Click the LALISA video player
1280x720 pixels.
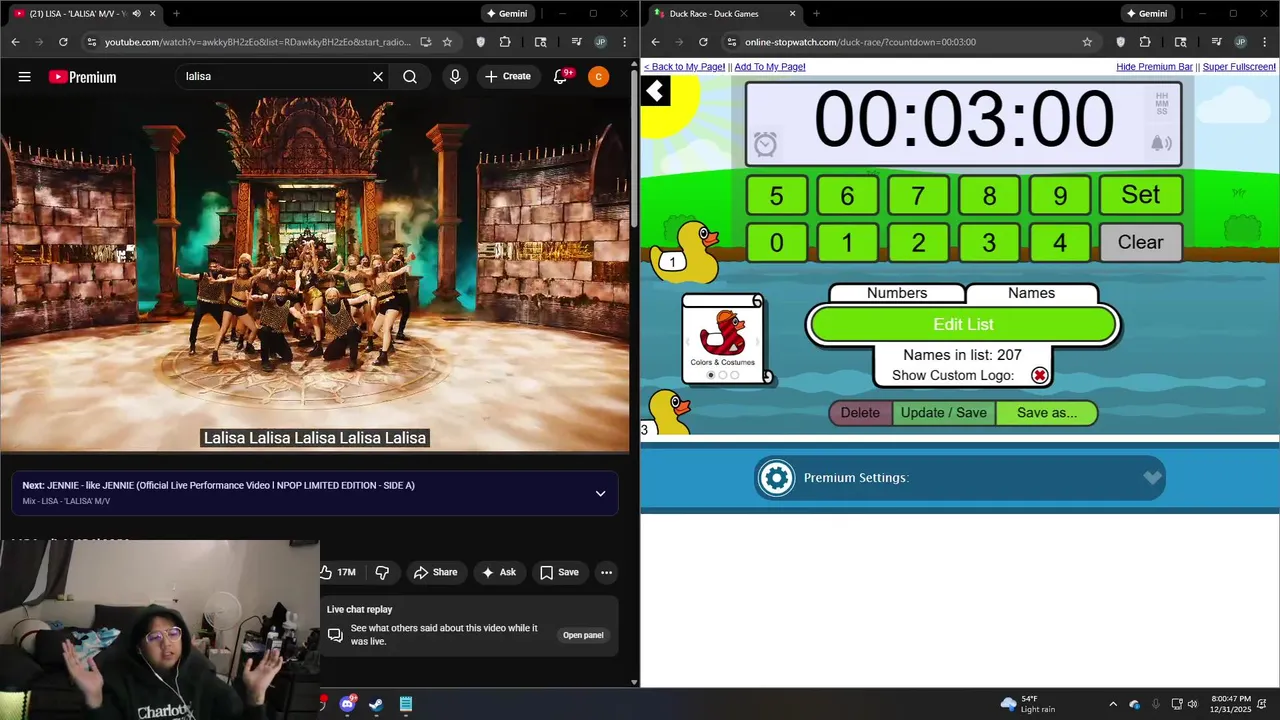click(x=315, y=275)
